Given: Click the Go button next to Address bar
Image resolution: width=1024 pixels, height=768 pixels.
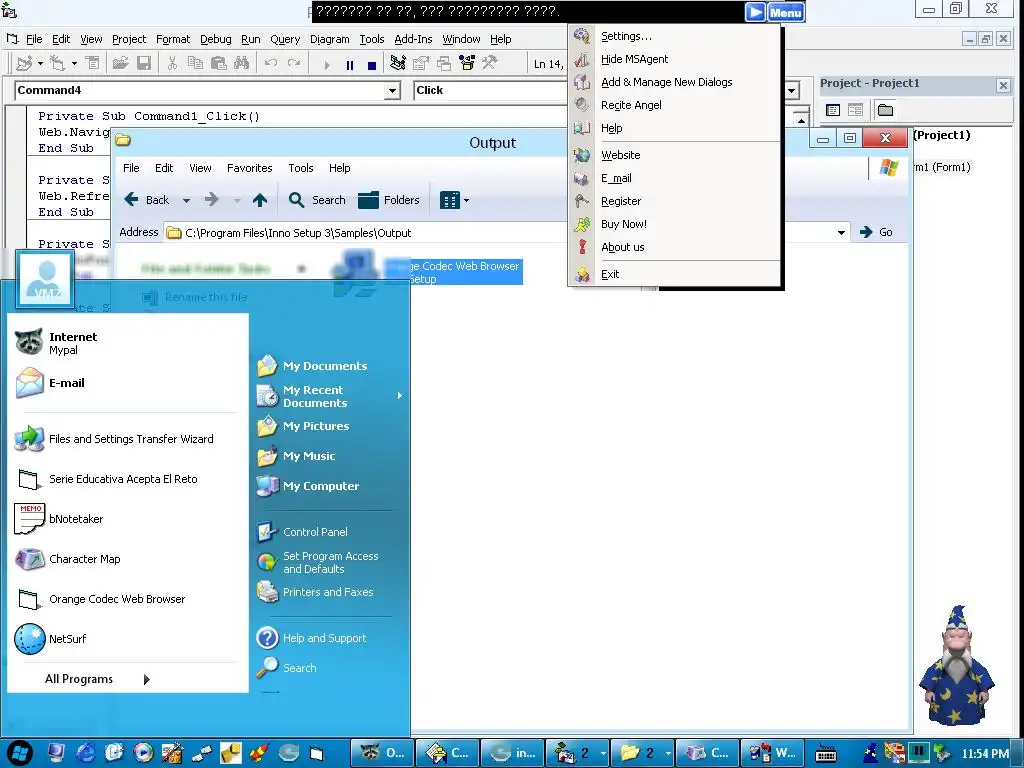Looking at the screenshot, I should (876, 232).
